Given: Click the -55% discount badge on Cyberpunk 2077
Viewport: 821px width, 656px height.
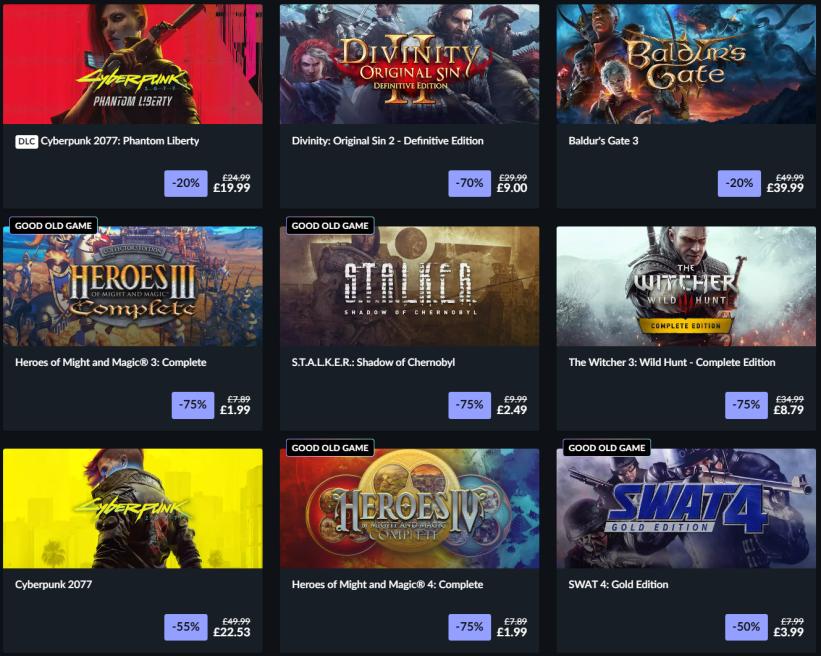Looking at the screenshot, I should click(186, 627).
